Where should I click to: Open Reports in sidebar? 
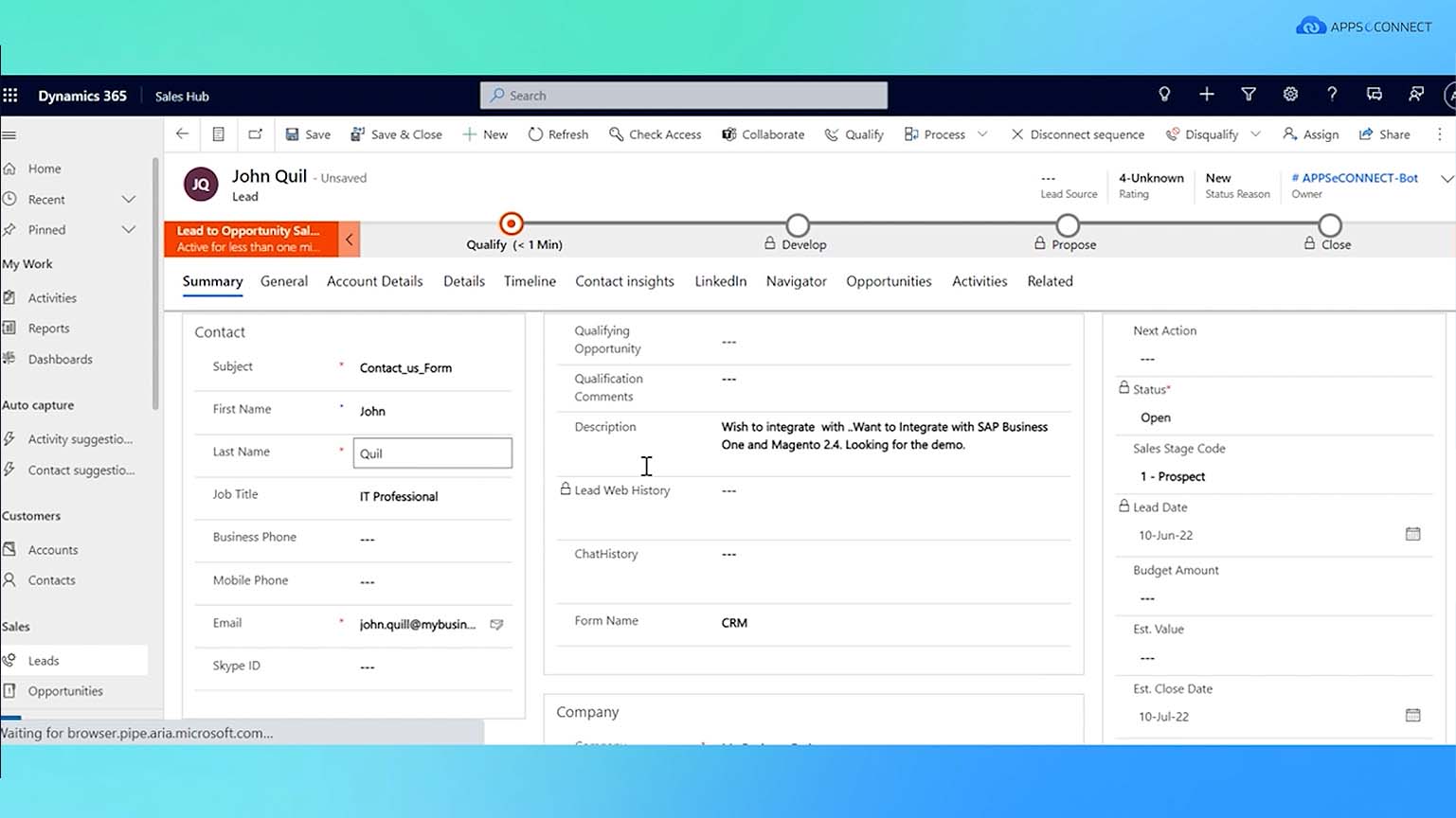click(48, 329)
